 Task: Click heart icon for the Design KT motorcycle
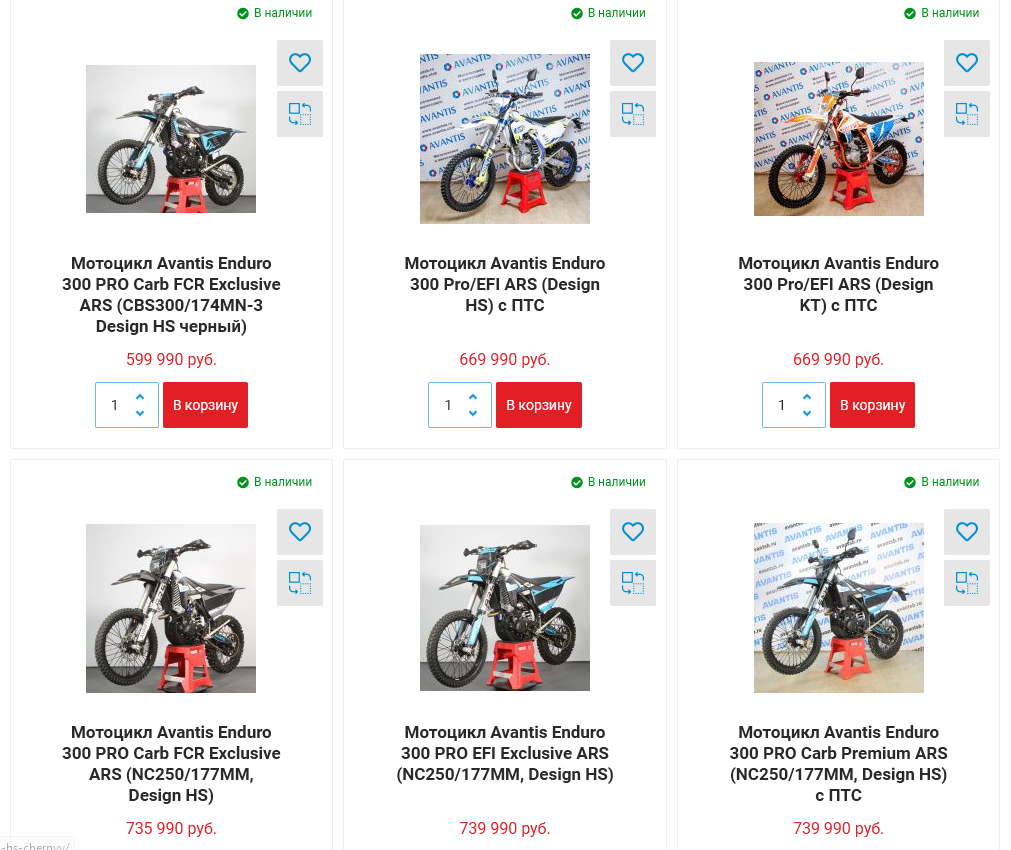tap(967, 63)
